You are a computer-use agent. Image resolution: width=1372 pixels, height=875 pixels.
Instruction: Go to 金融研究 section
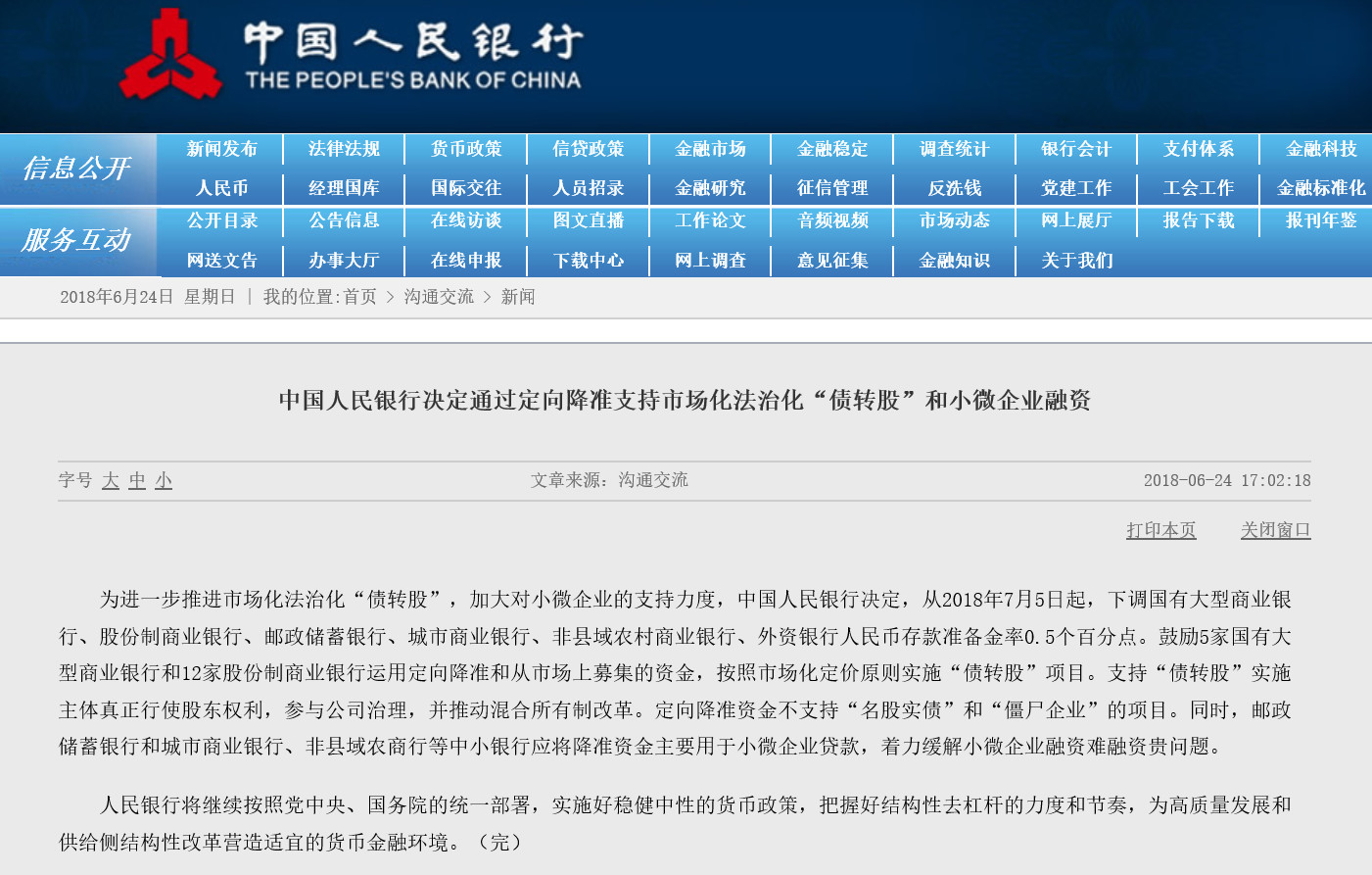710,188
